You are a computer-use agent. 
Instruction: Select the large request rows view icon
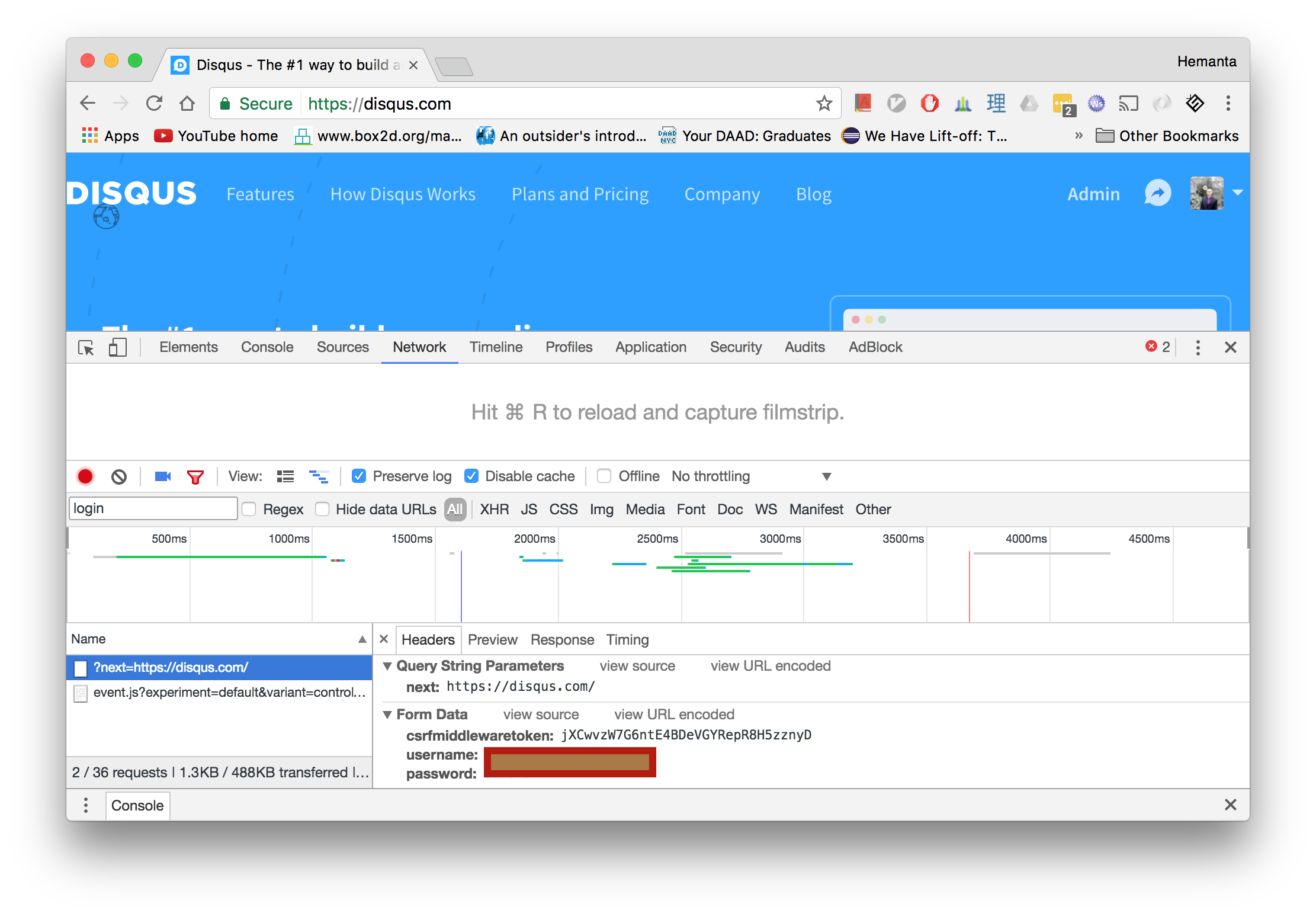coord(285,476)
